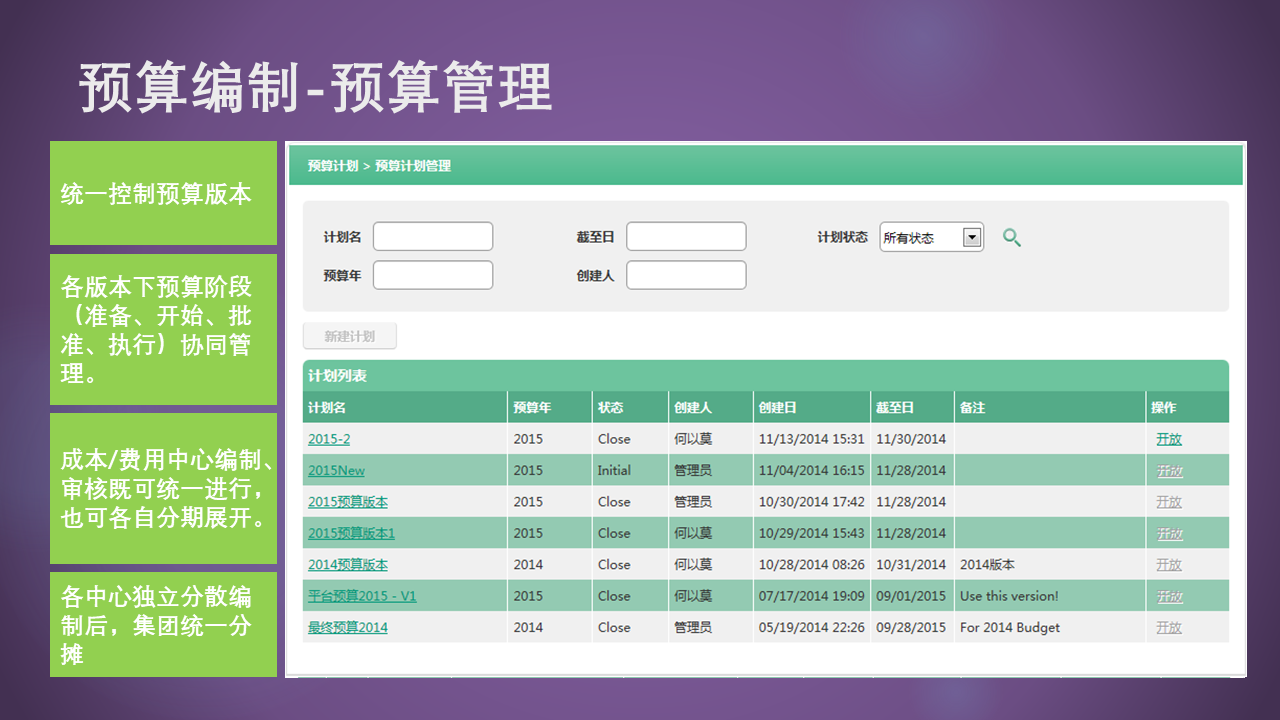1280x720 pixels.
Task: Select the 09/28/2015 deadline cell
Action: (911, 628)
